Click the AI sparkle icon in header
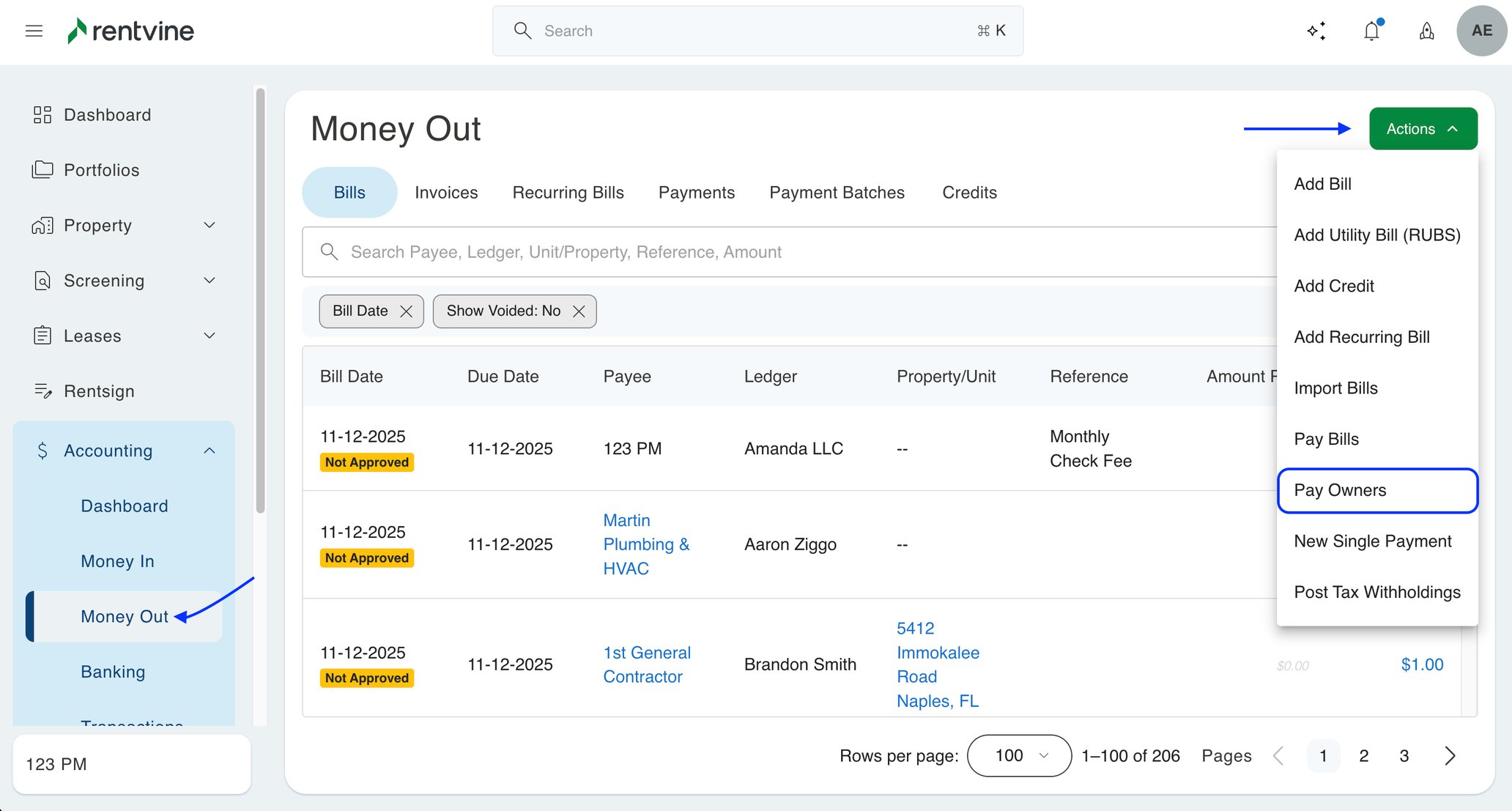The height and width of the screenshot is (811, 1512). [1316, 31]
